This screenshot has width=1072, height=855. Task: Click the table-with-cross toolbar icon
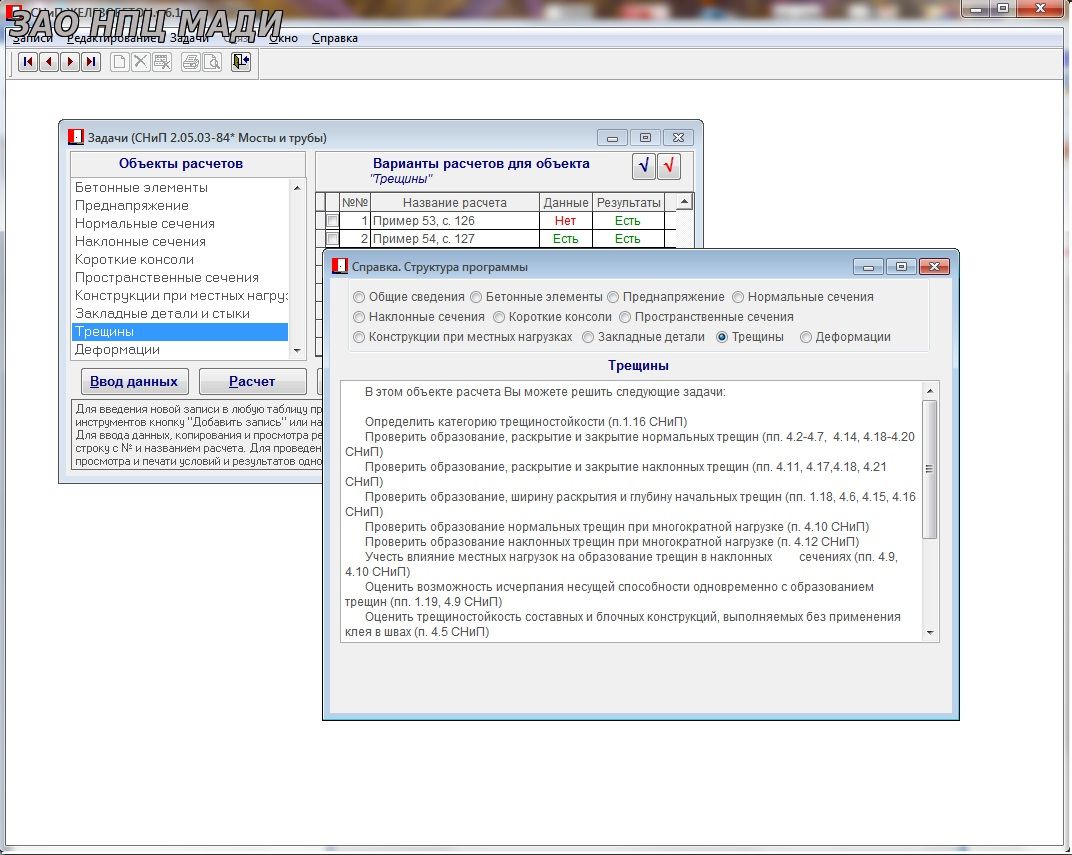(x=162, y=62)
